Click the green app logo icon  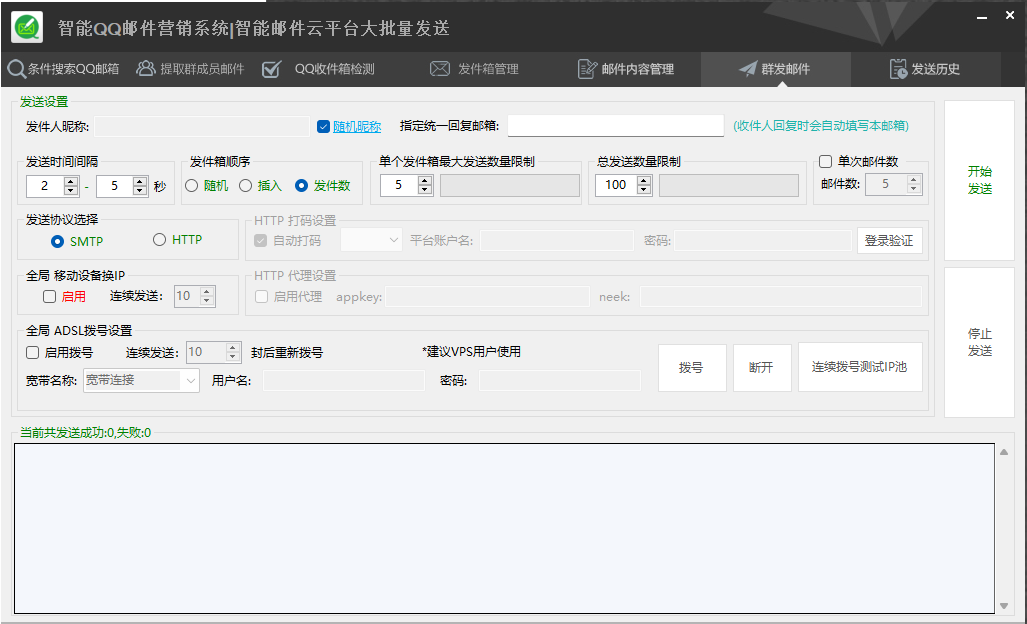(27, 27)
